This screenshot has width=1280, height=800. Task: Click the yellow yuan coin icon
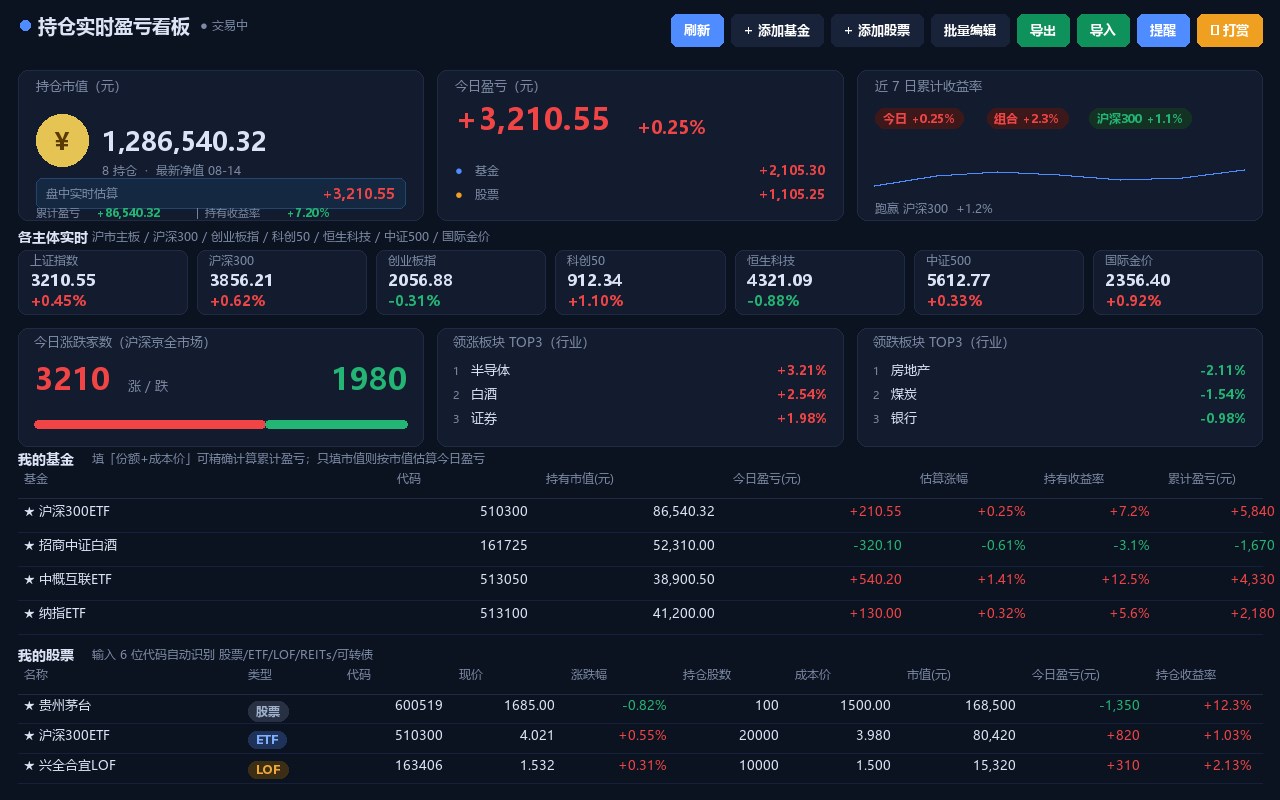click(62, 140)
